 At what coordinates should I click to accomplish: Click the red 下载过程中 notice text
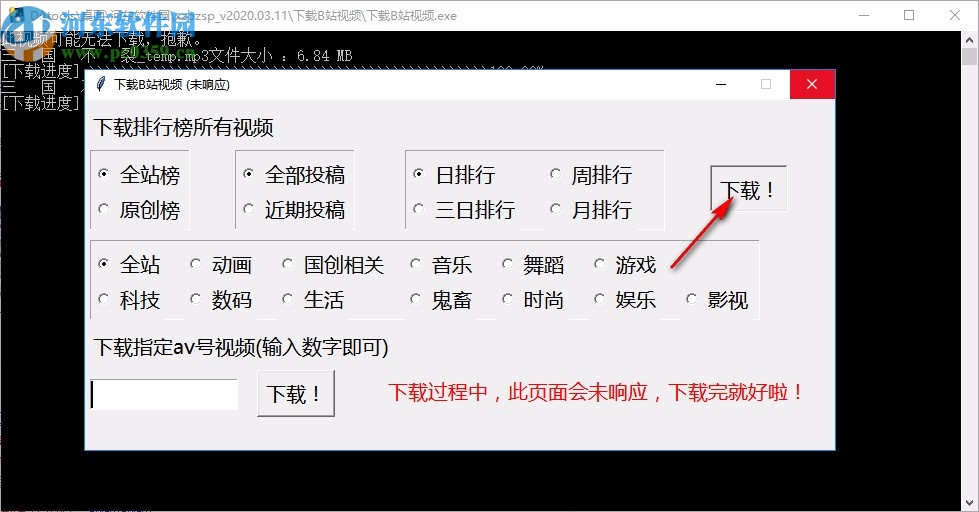[x=596, y=392]
